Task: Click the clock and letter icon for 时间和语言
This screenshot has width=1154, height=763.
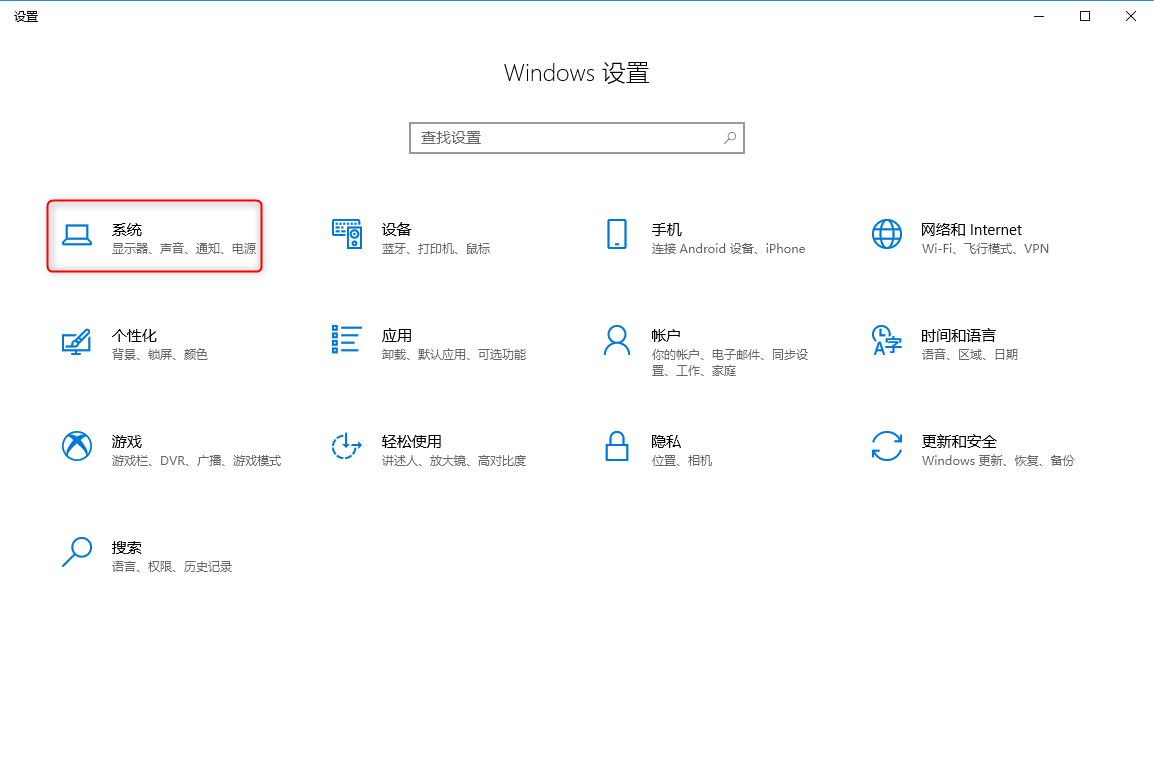Action: click(887, 340)
